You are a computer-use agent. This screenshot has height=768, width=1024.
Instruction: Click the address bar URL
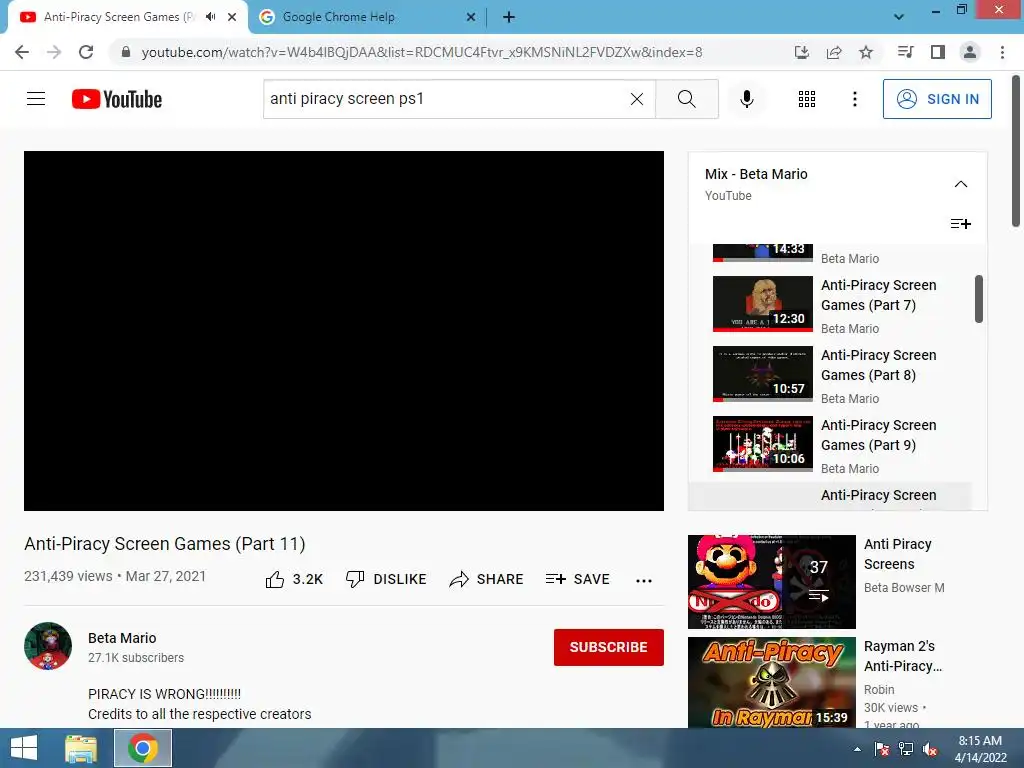click(x=422, y=52)
